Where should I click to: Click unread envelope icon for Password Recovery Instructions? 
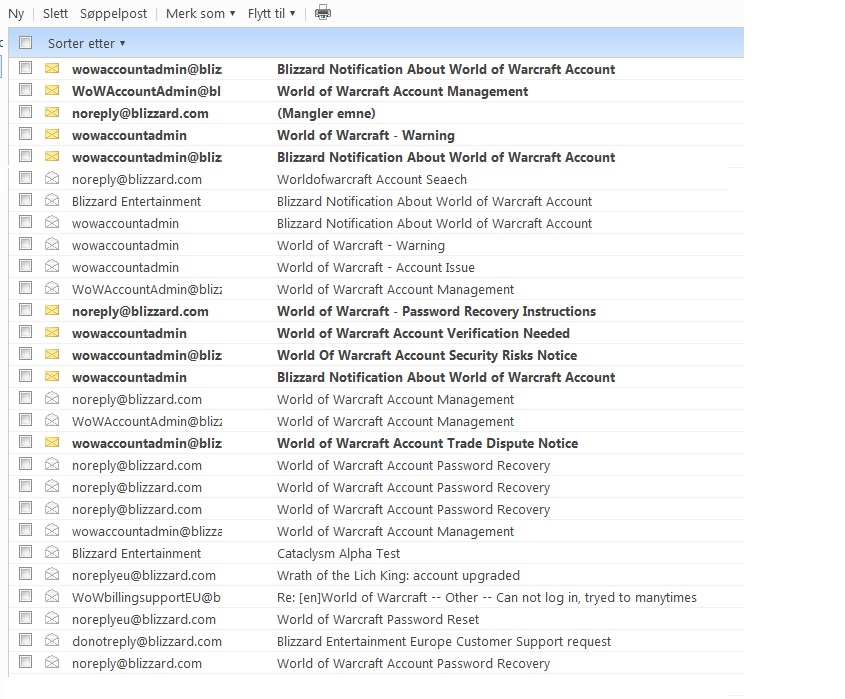pos(52,310)
